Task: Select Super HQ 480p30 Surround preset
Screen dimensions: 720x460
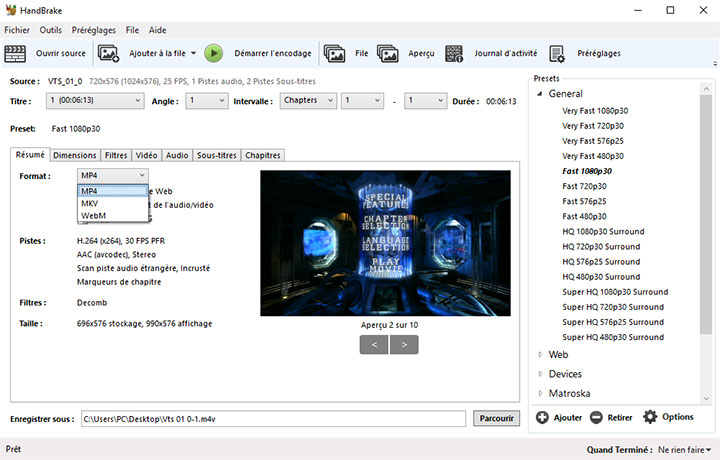Action: 613,337
